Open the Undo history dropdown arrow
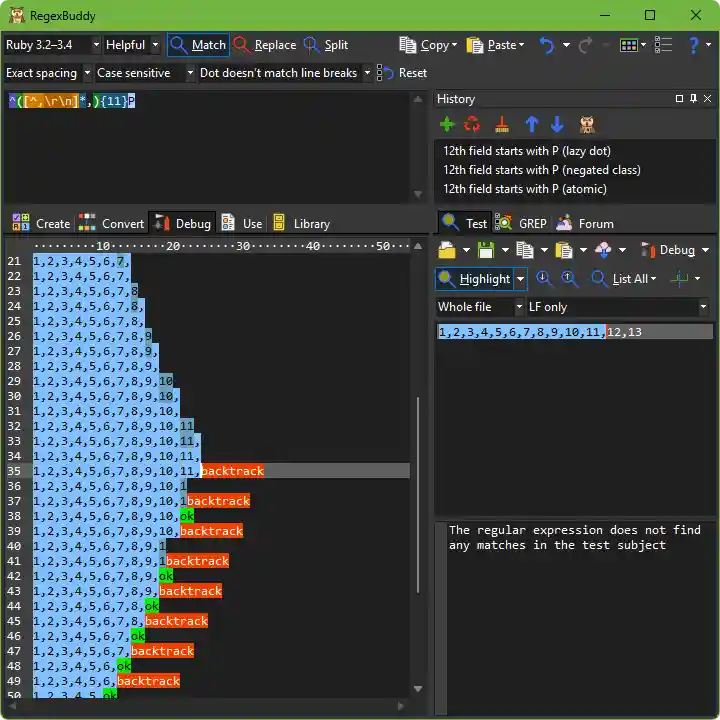720x720 pixels. [x=566, y=45]
